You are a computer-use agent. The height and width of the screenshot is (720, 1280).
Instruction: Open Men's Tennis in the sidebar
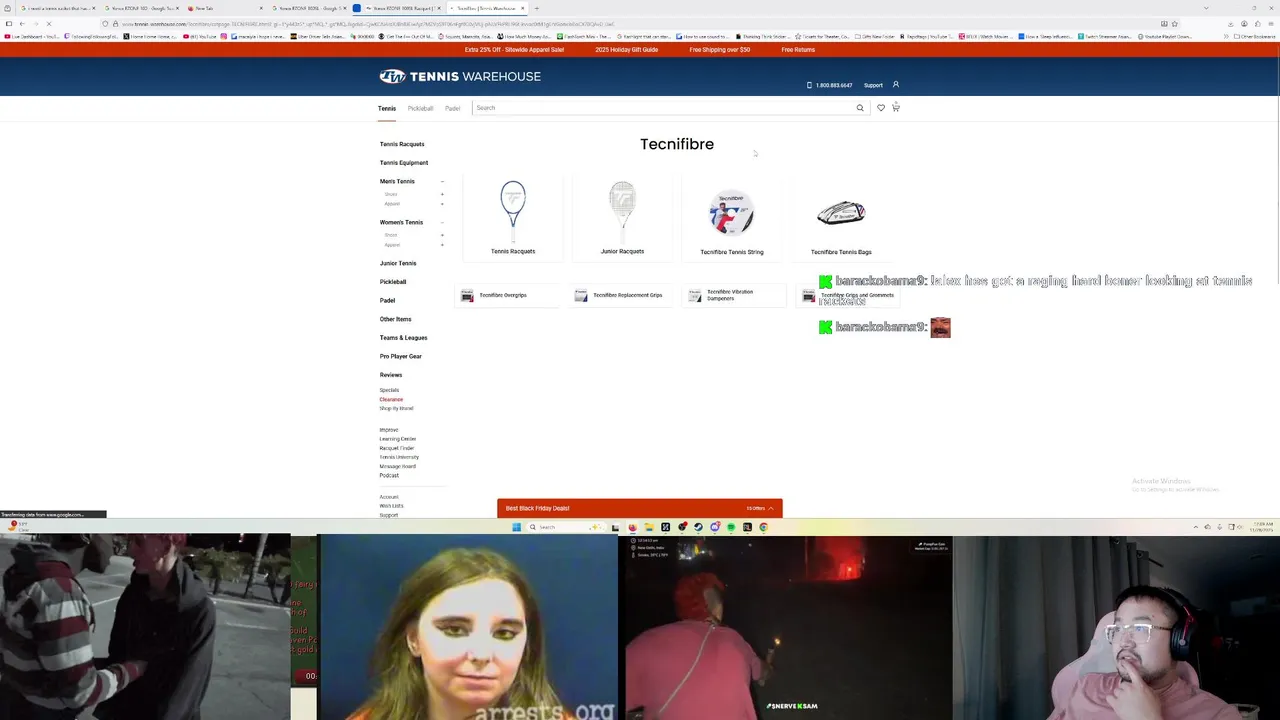tap(397, 182)
